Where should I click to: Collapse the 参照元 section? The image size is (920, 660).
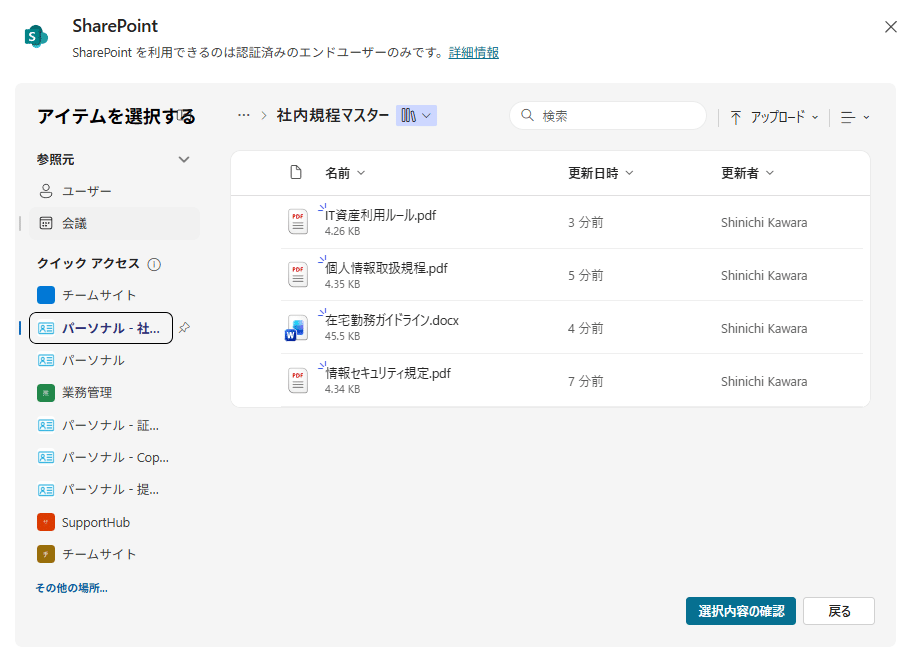tap(184, 160)
